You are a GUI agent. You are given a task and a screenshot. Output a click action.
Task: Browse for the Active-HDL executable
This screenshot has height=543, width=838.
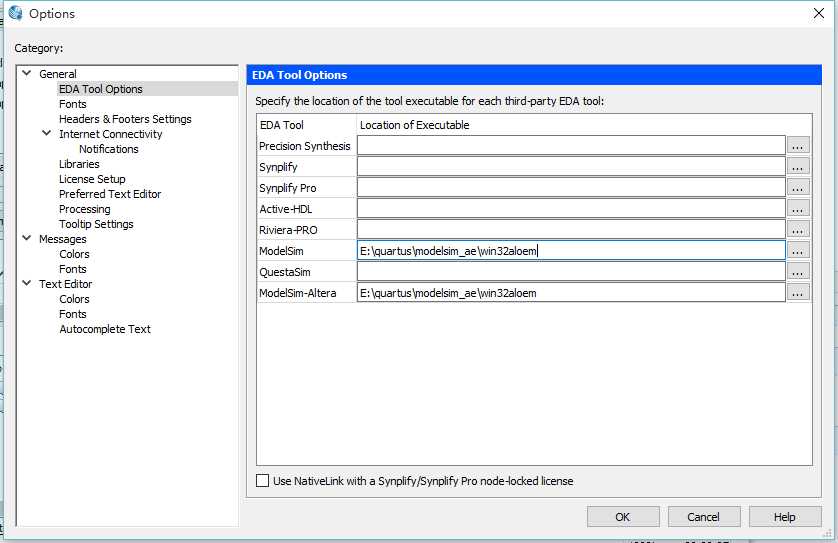click(797, 209)
